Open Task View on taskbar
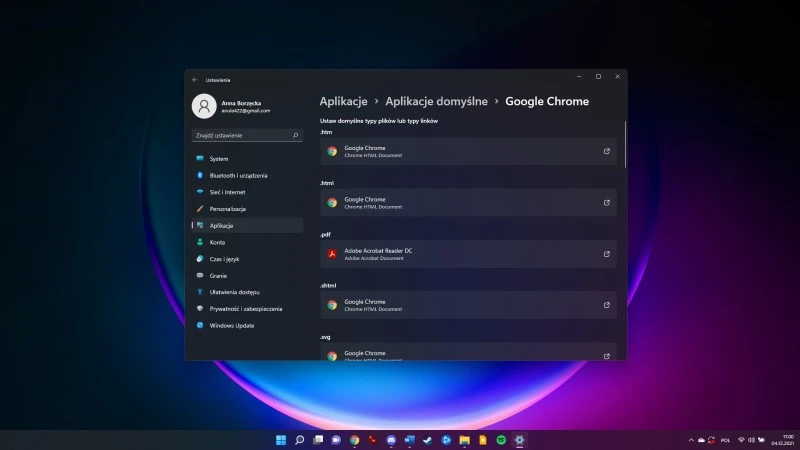The width and height of the screenshot is (800, 450). point(318,440)
